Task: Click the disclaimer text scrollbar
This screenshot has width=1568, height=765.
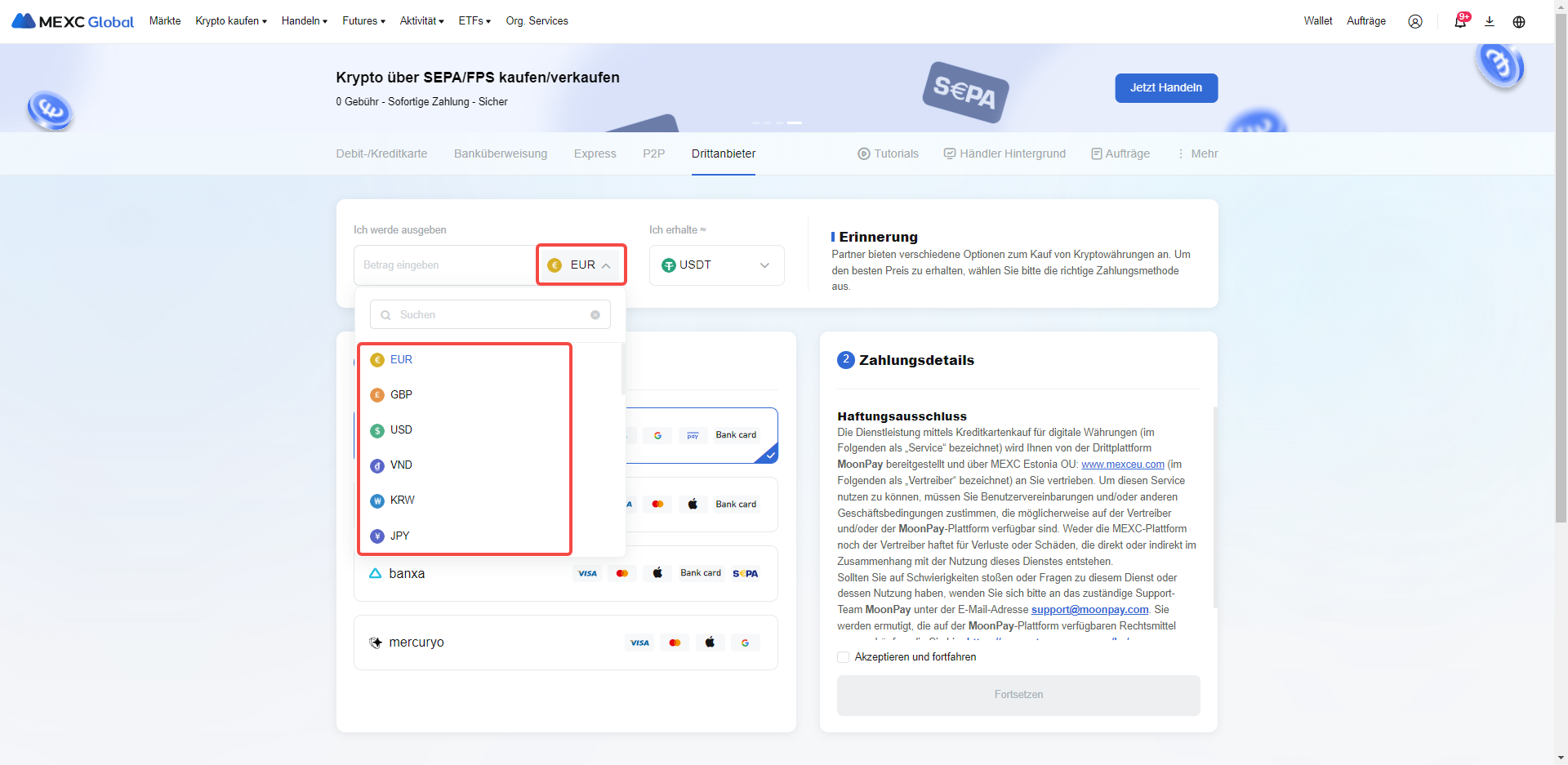Action: tap(1215, 506)
